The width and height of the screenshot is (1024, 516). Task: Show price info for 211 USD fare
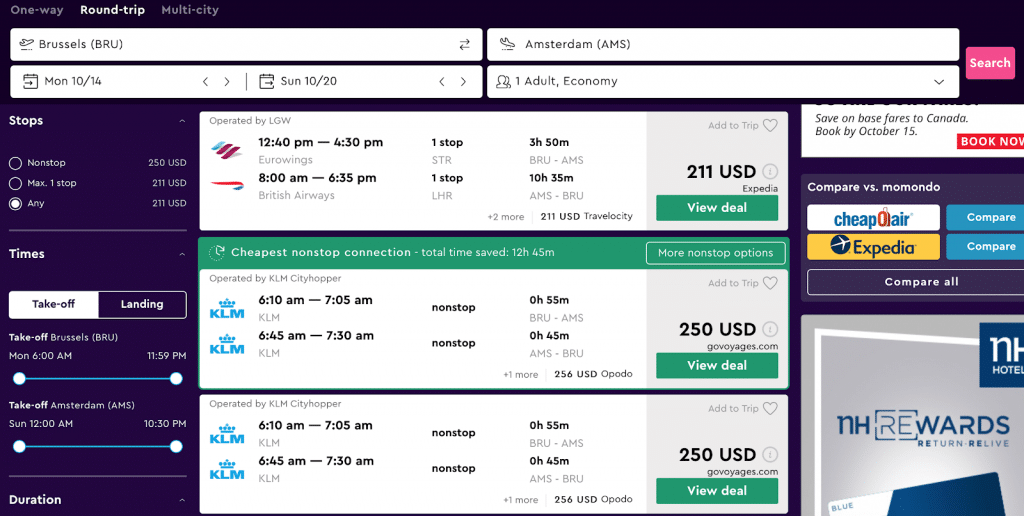pos(770,172)
